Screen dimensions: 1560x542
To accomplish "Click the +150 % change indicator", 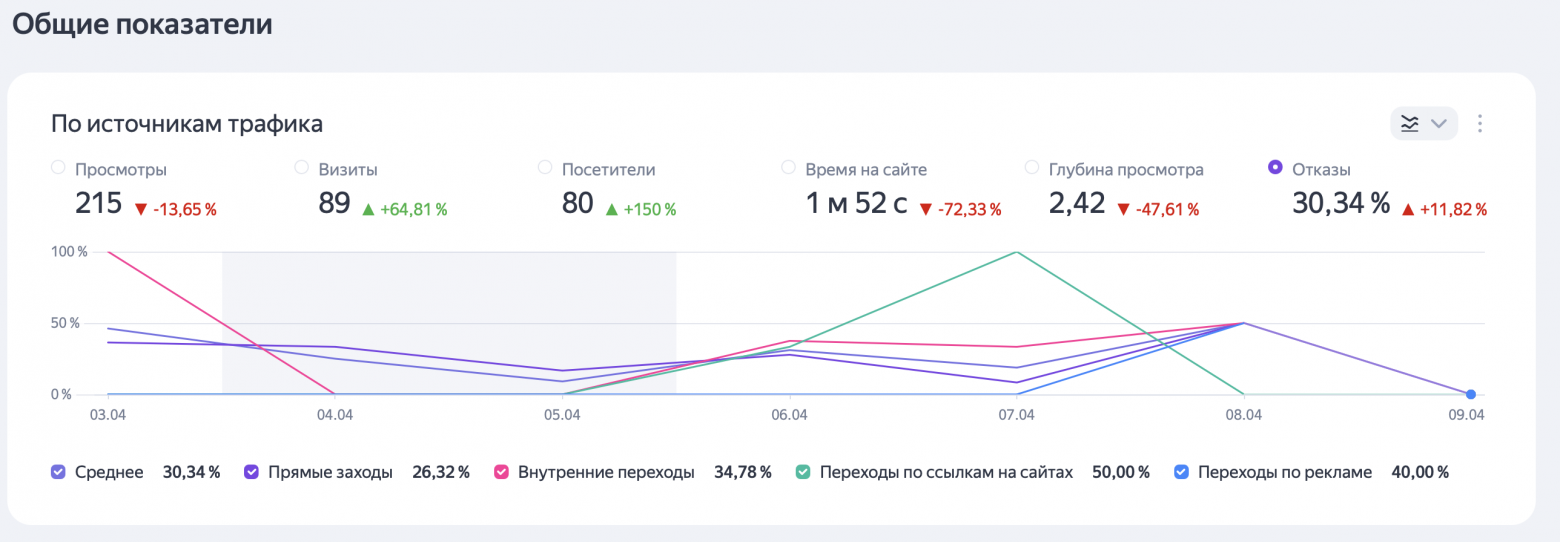I will (x=641, y=210).
